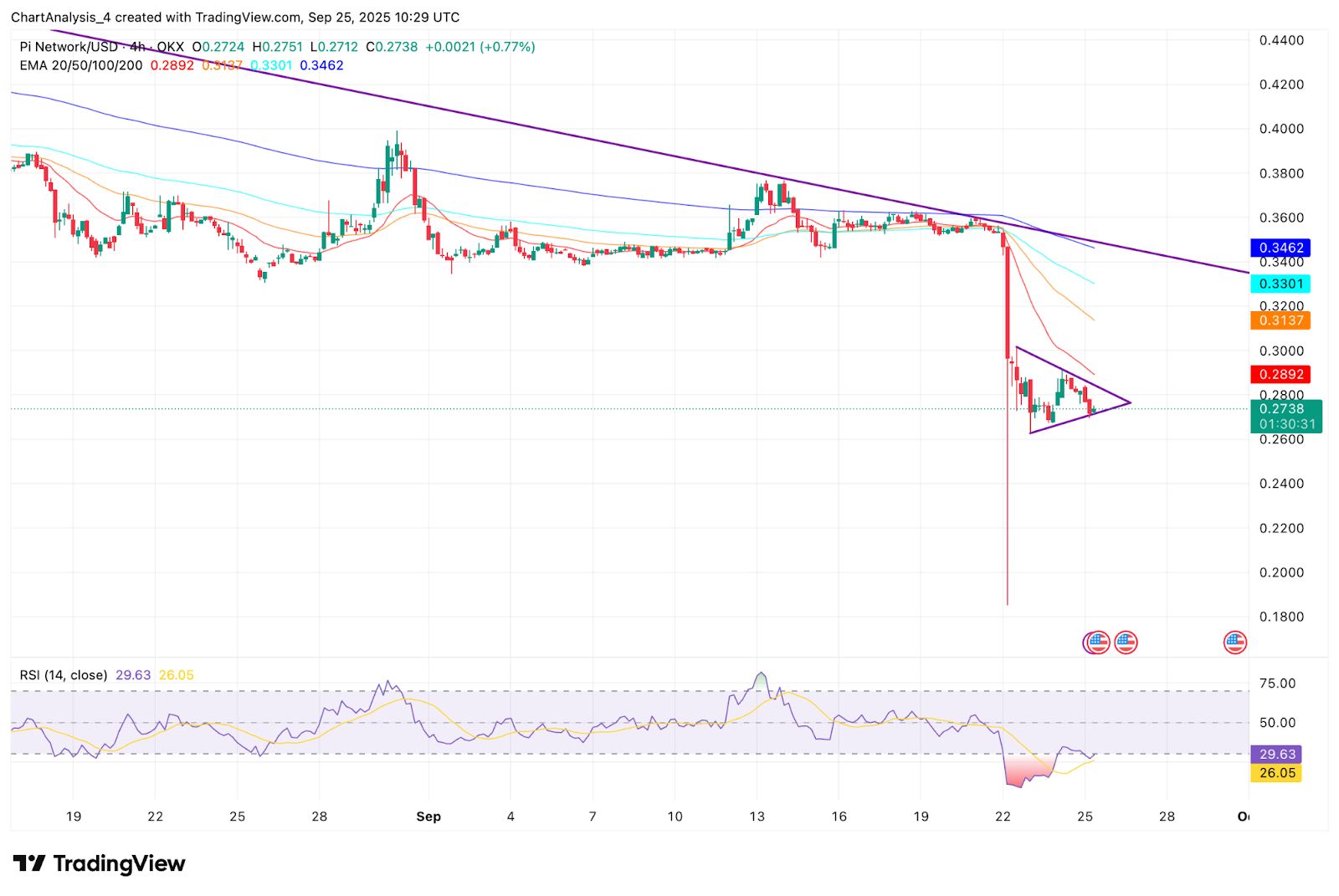This screenshot has width=1339, height=896.
Task: Select the cyan 0.3301 EMA price label
Action: click(1280, 284)
